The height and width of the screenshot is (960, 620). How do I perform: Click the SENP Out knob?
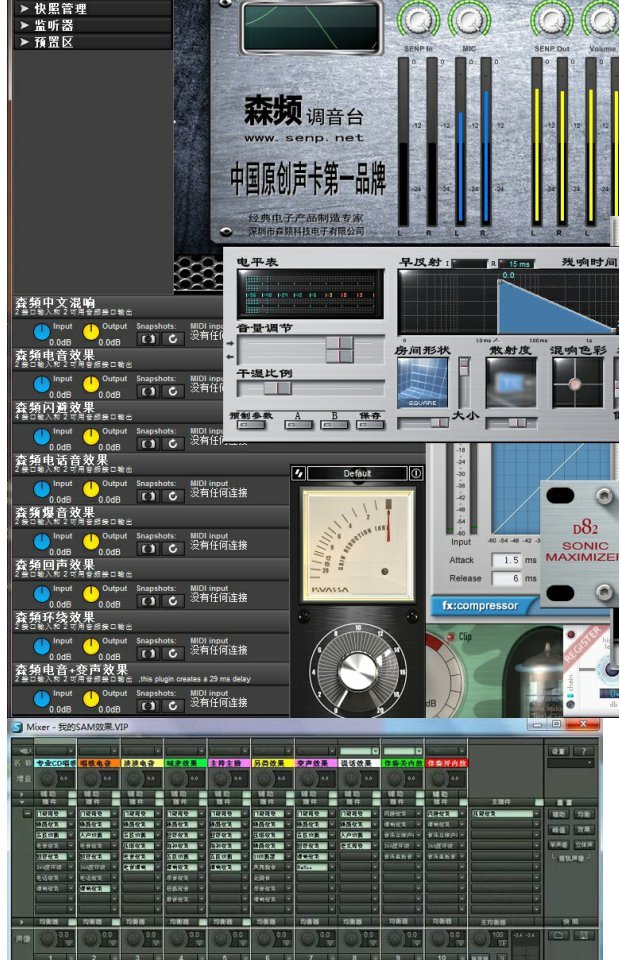[551, 20]
